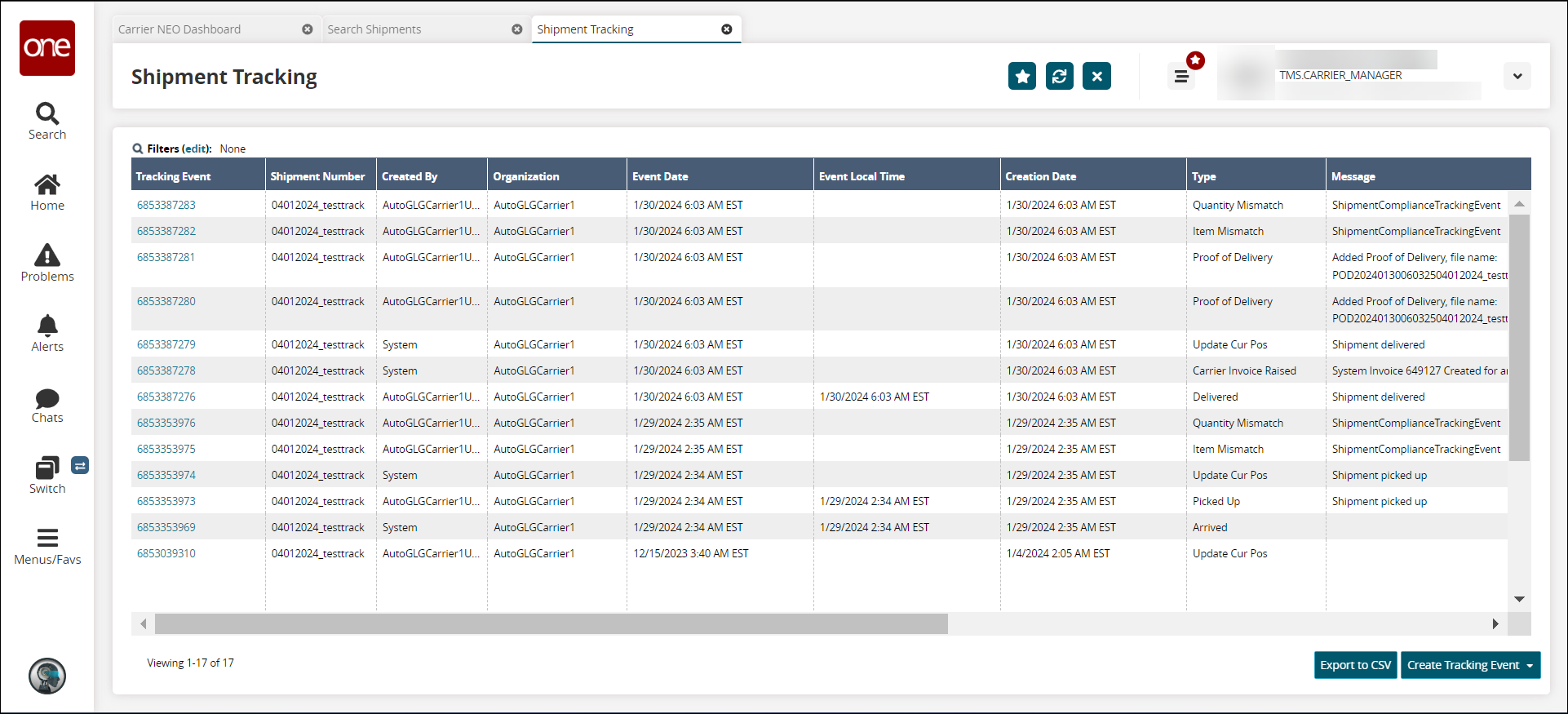1568x714 pixels.
Task: Open tracking event 6853387280
Action: tap(166, 301)
